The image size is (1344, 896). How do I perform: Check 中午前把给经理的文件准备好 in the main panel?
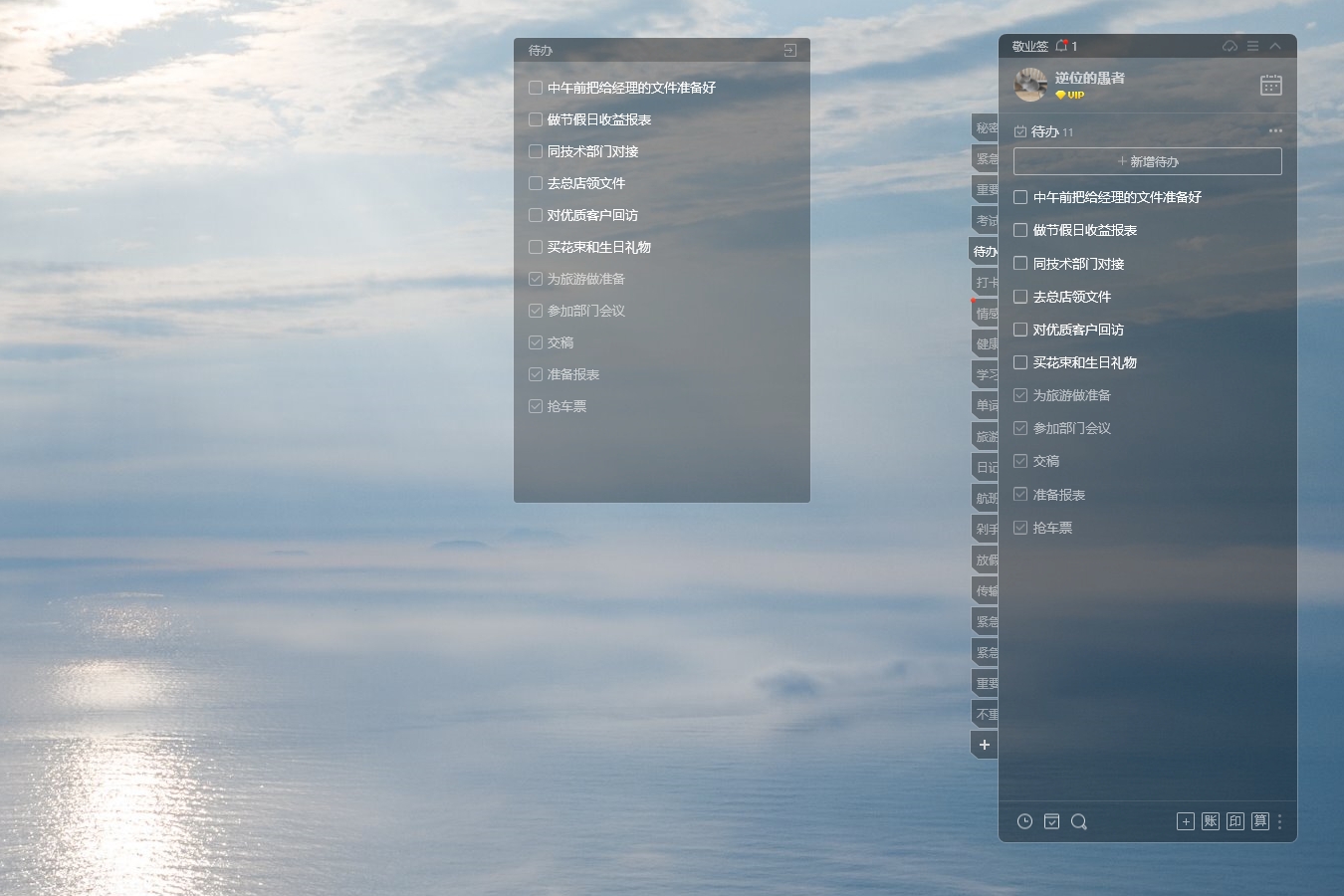click(1020, 197)
